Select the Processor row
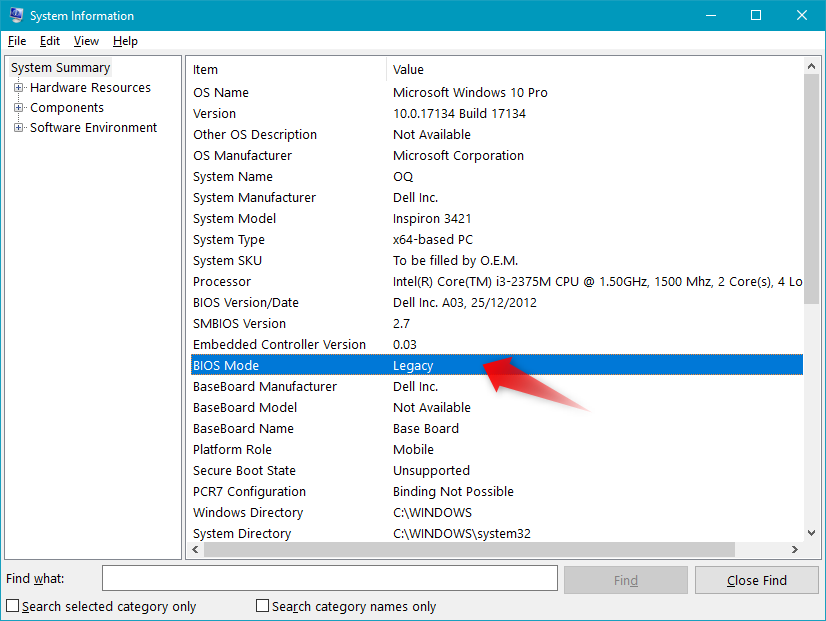Viewport: 826px width, 621px height. (x=497, y=282)
